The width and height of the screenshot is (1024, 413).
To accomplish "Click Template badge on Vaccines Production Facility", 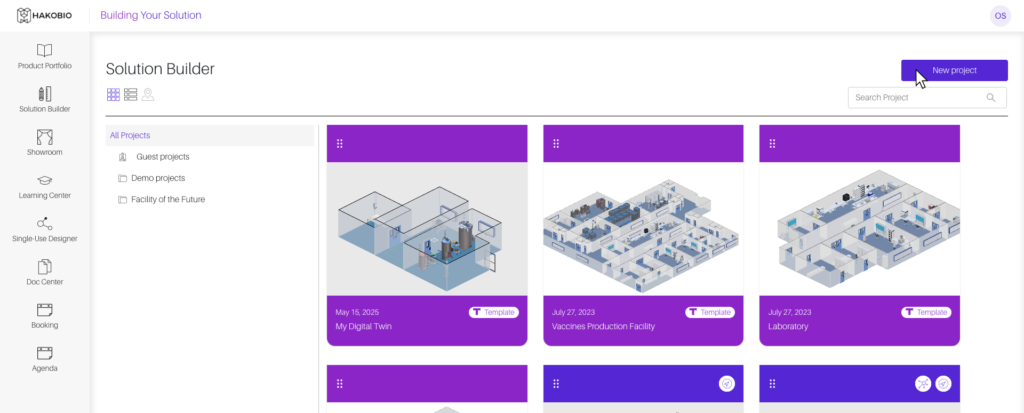I will coord(710,312).
